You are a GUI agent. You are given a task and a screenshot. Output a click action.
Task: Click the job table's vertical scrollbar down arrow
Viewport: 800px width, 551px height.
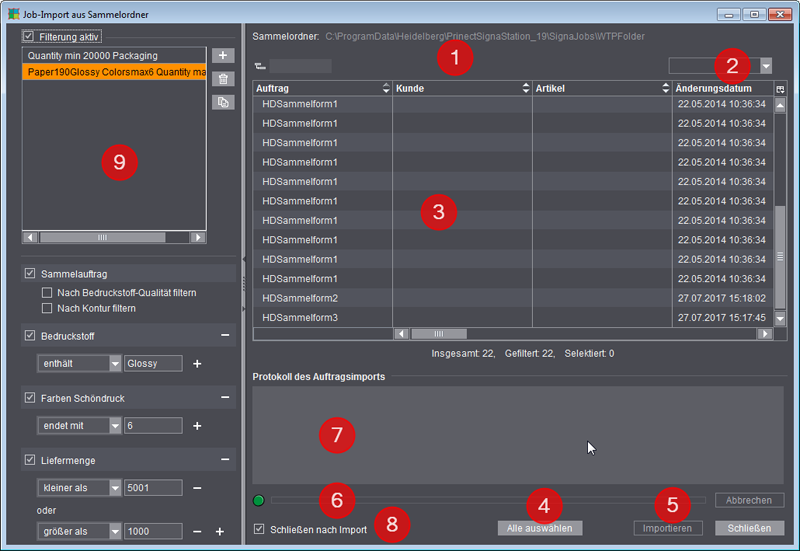pos(780,318)
